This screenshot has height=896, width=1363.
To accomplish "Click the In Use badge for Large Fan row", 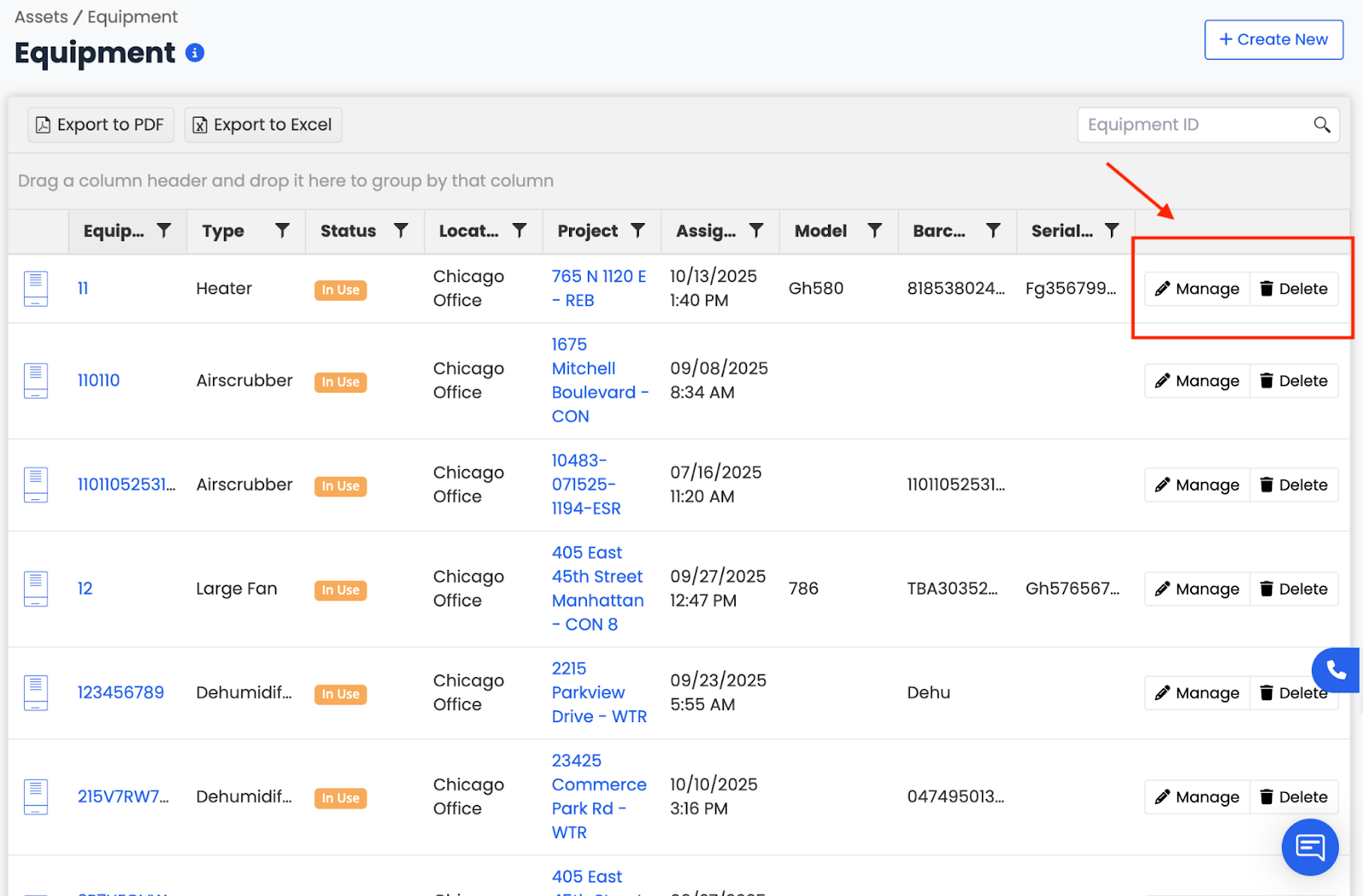I will click(x=341, y=590).
